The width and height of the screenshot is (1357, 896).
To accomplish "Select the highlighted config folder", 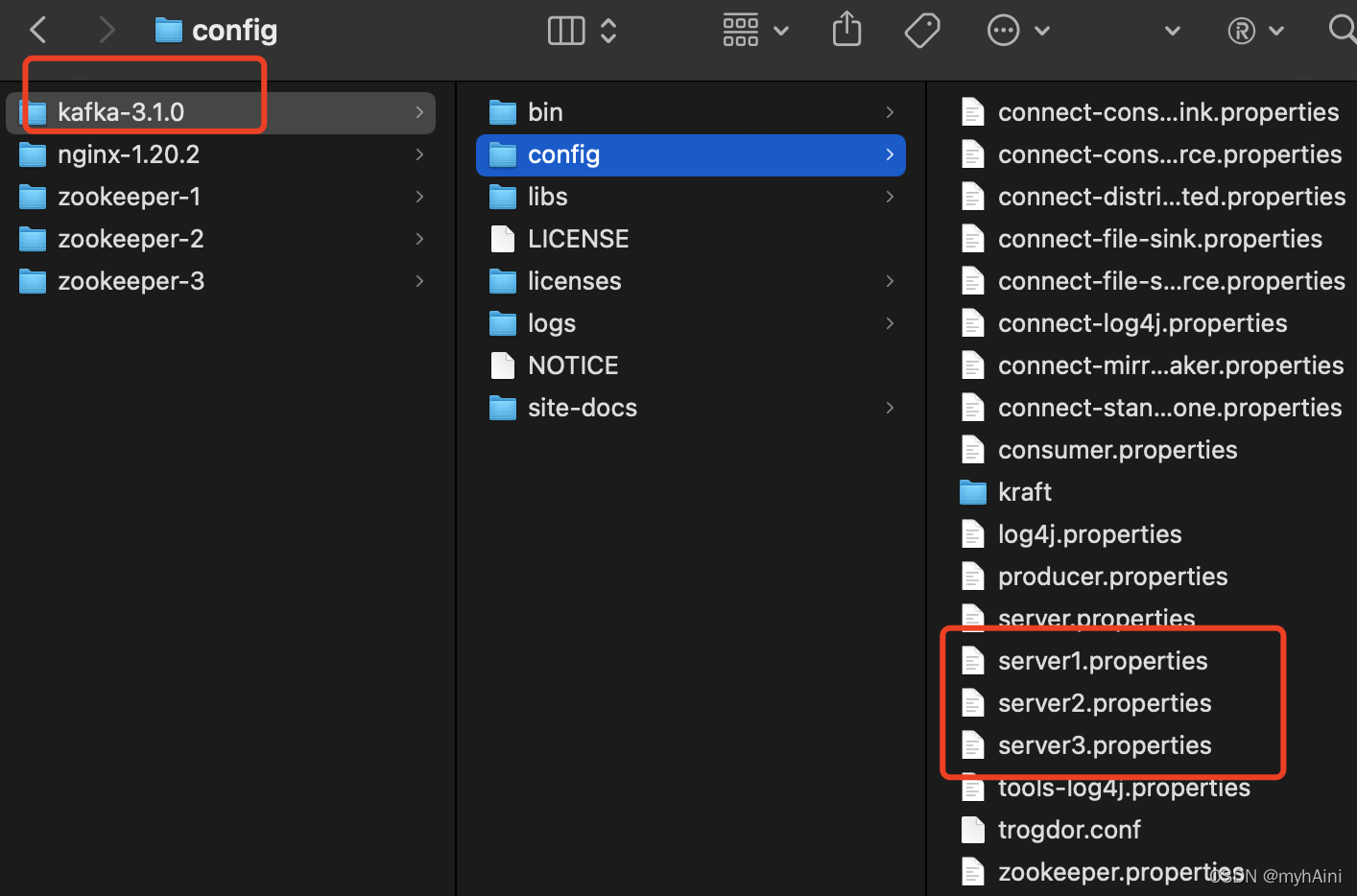I will point(691,154).
